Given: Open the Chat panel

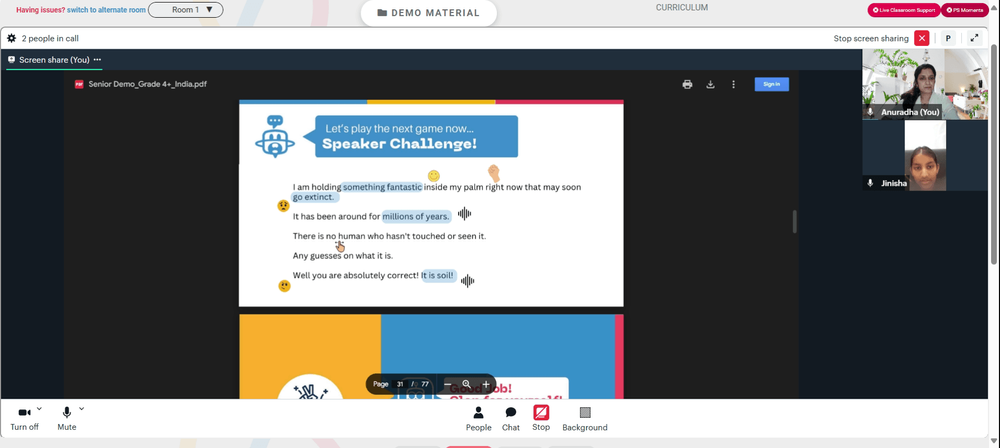Looking at the screenshot, I should click(x=511, y=419).
